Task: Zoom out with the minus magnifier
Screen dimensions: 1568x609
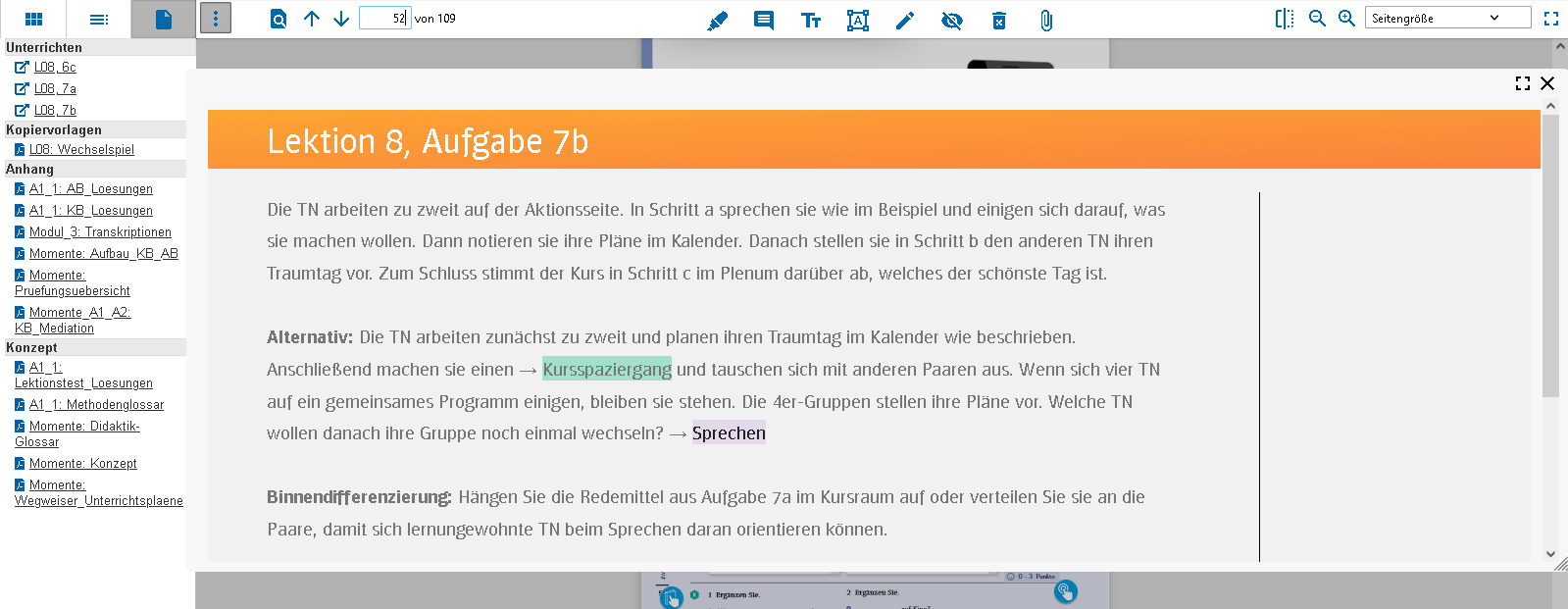Action: pos(1318,19)
